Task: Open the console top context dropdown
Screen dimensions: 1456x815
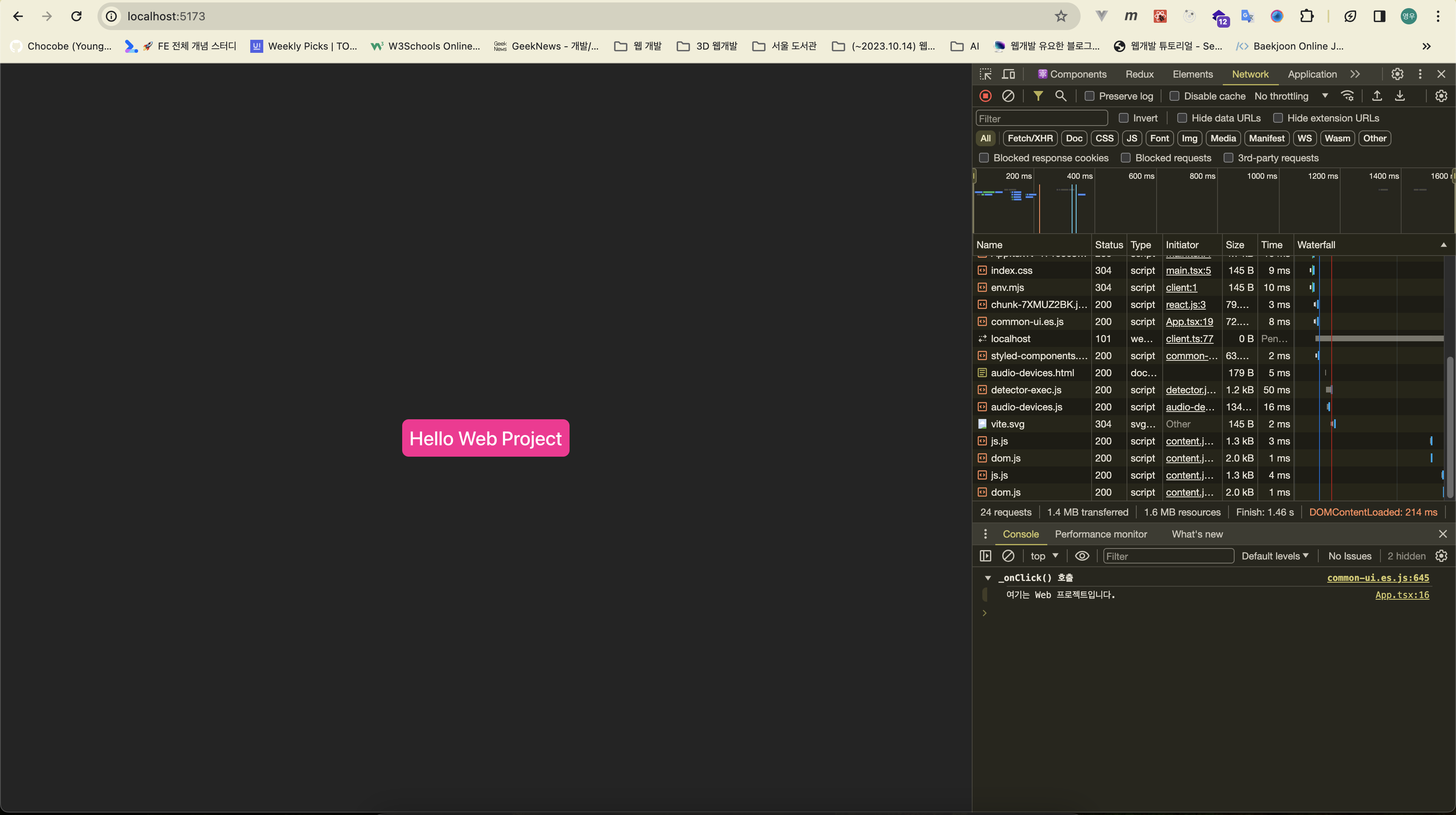Action: [x=1044, y=556]
